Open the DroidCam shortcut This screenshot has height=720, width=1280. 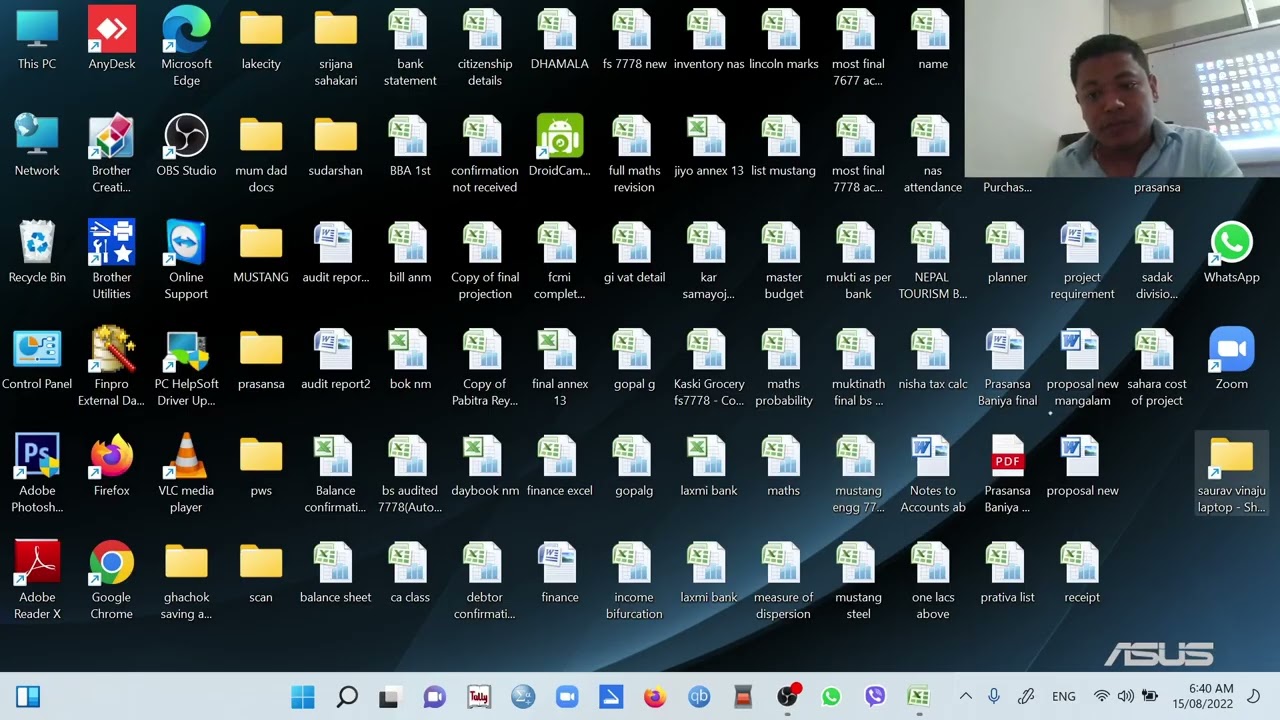(x=560, y=147)
